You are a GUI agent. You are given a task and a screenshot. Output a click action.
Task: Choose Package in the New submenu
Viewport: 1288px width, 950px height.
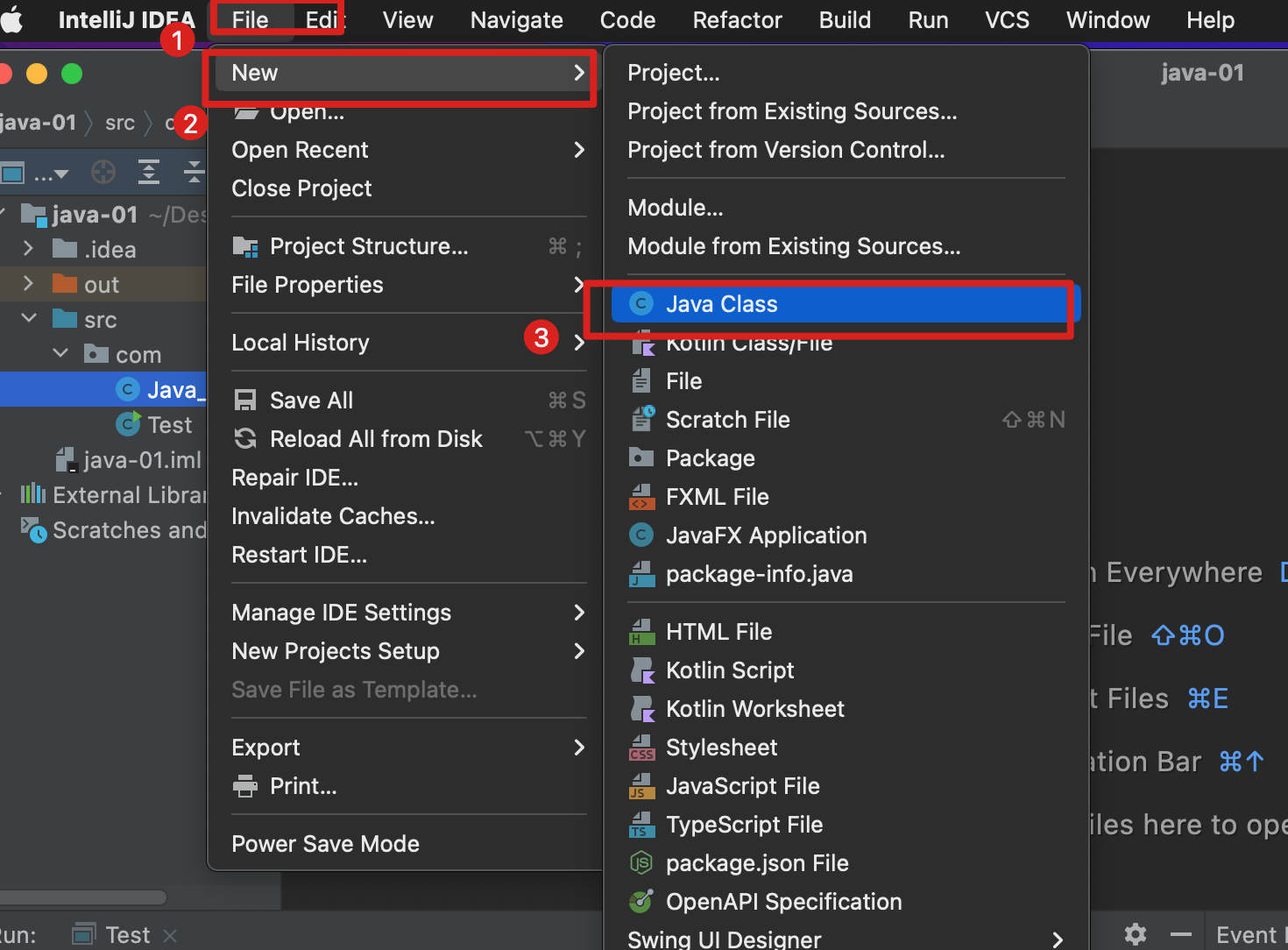coord(711,458)
